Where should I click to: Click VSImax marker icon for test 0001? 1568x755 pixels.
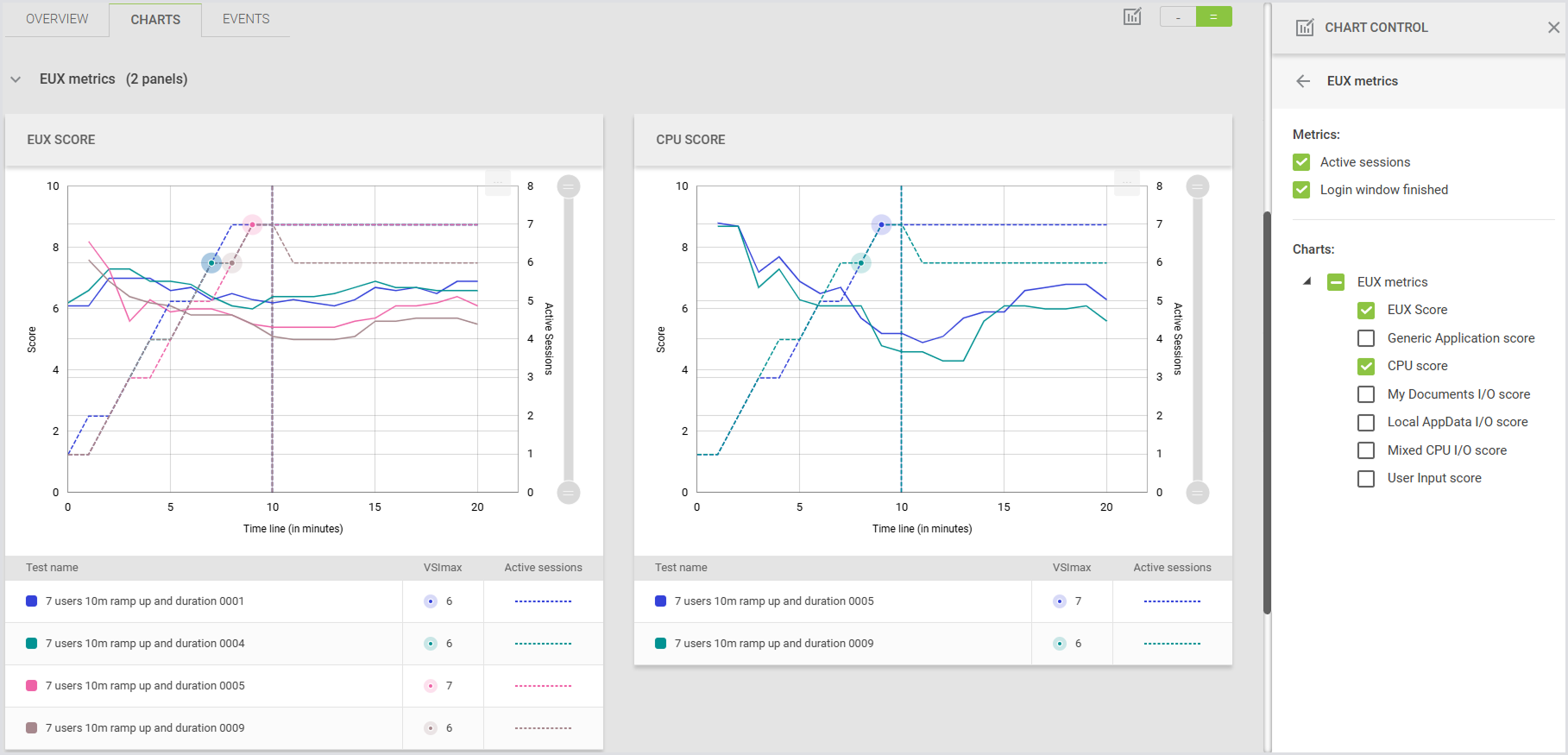[x=431, y=601]
